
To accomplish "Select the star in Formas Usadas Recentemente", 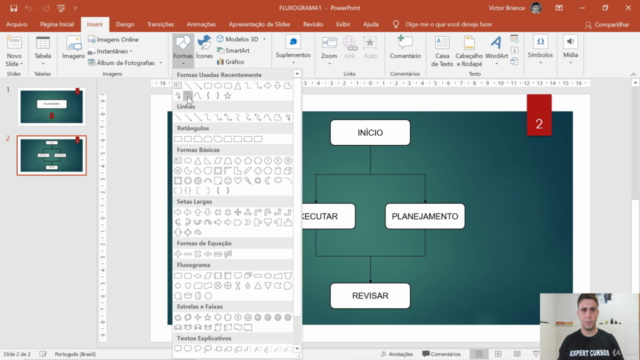I will [x=228, y=96].
